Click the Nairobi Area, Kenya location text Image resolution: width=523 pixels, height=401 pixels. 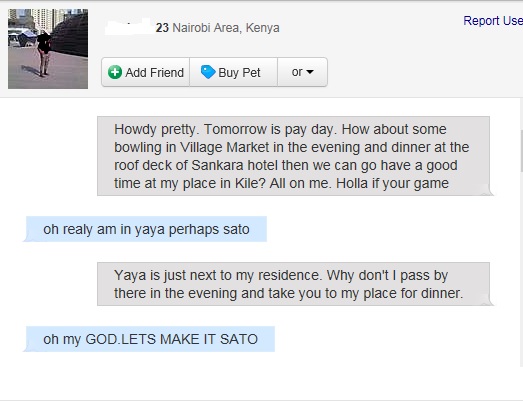pos(226,28)
